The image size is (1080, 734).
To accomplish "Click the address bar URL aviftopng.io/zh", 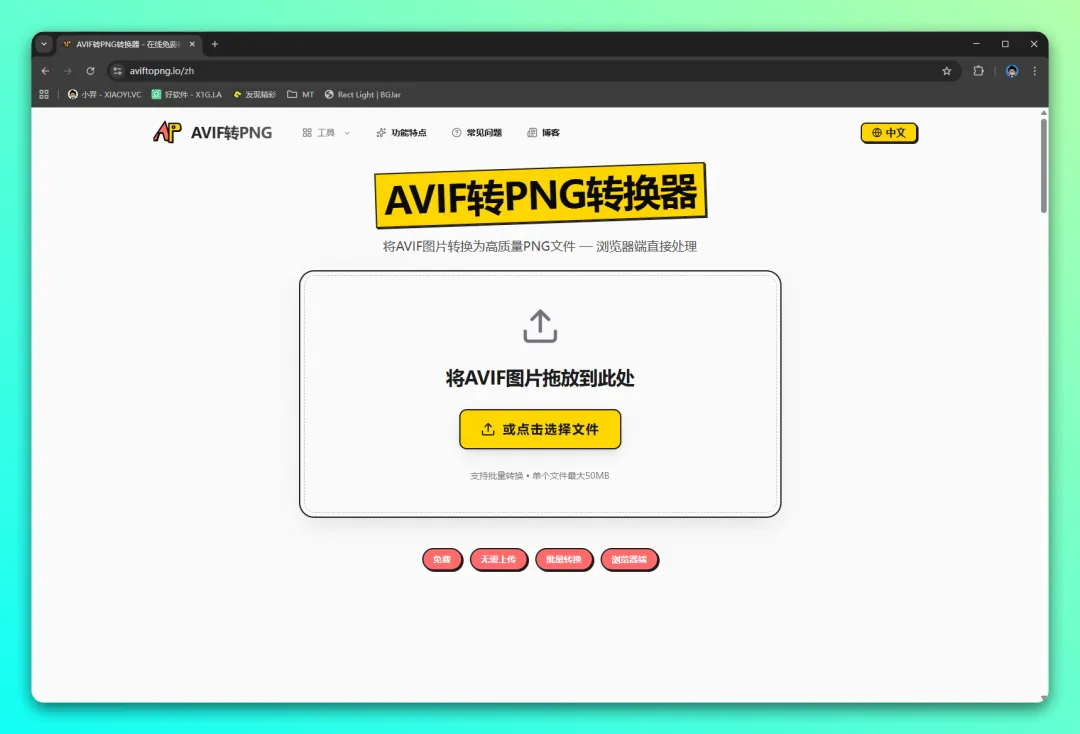I will click(162, 71).
